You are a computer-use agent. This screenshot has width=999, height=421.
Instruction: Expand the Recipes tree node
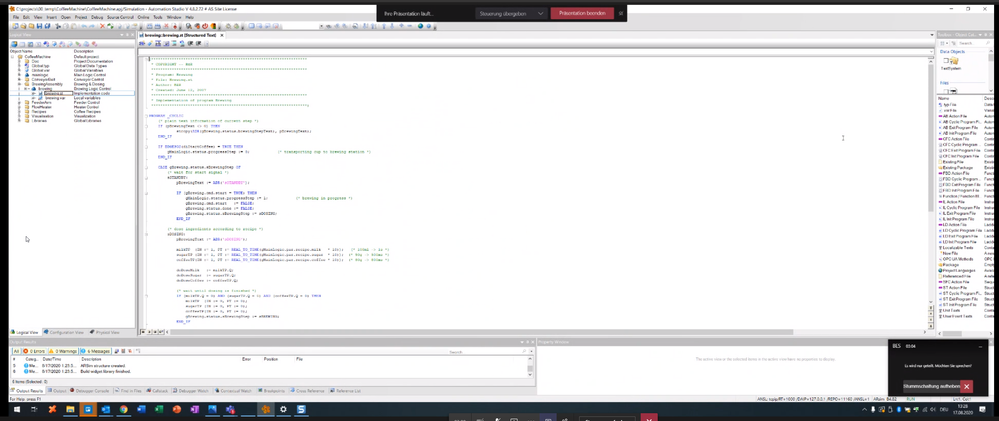click(20, 111)
